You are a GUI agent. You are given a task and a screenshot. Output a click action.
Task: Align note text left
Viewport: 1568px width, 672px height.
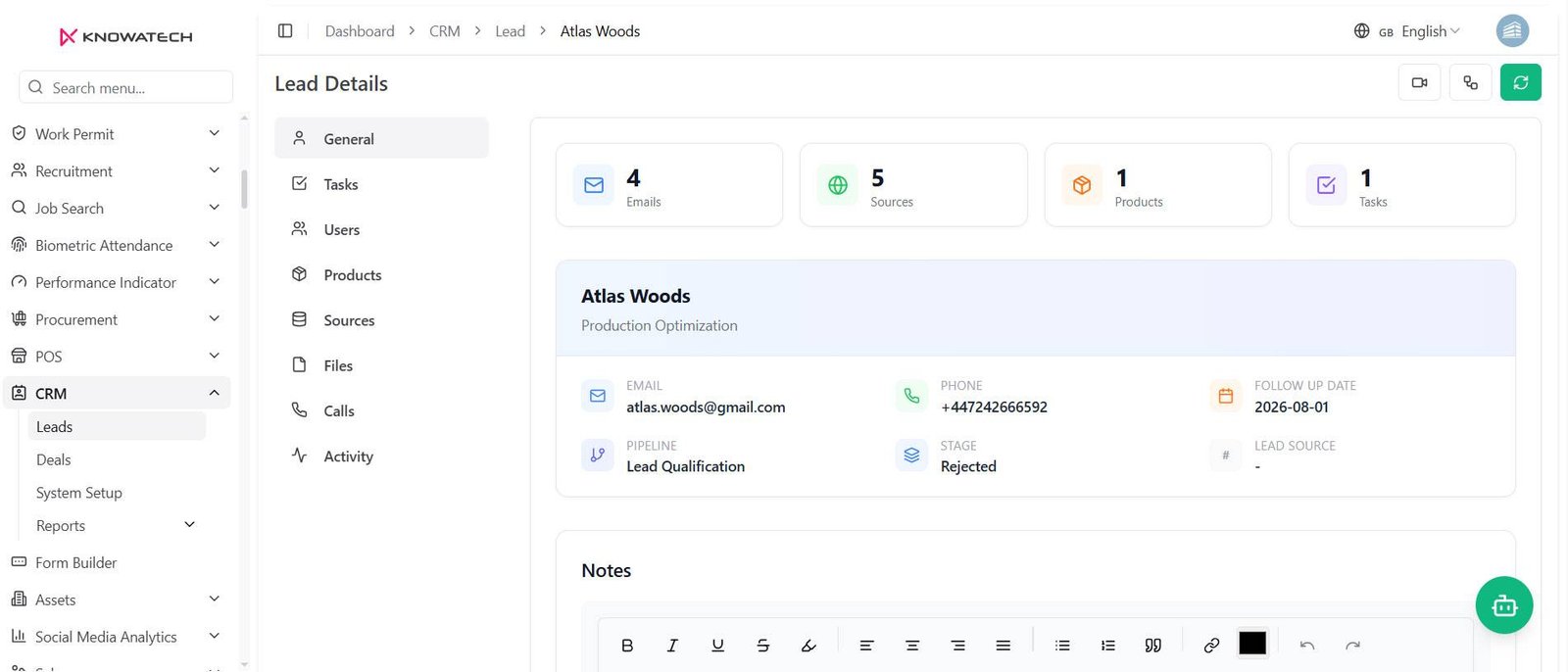866,646
